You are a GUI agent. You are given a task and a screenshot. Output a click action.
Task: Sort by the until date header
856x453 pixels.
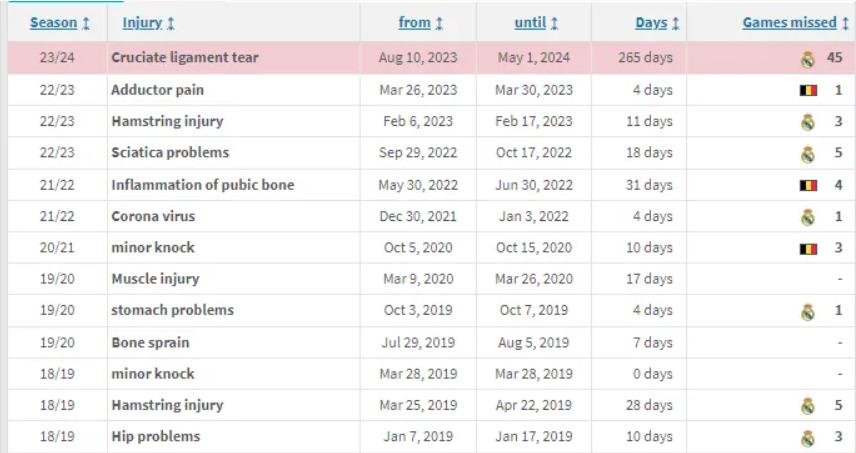pyautogui.click(x=530, y=23)
